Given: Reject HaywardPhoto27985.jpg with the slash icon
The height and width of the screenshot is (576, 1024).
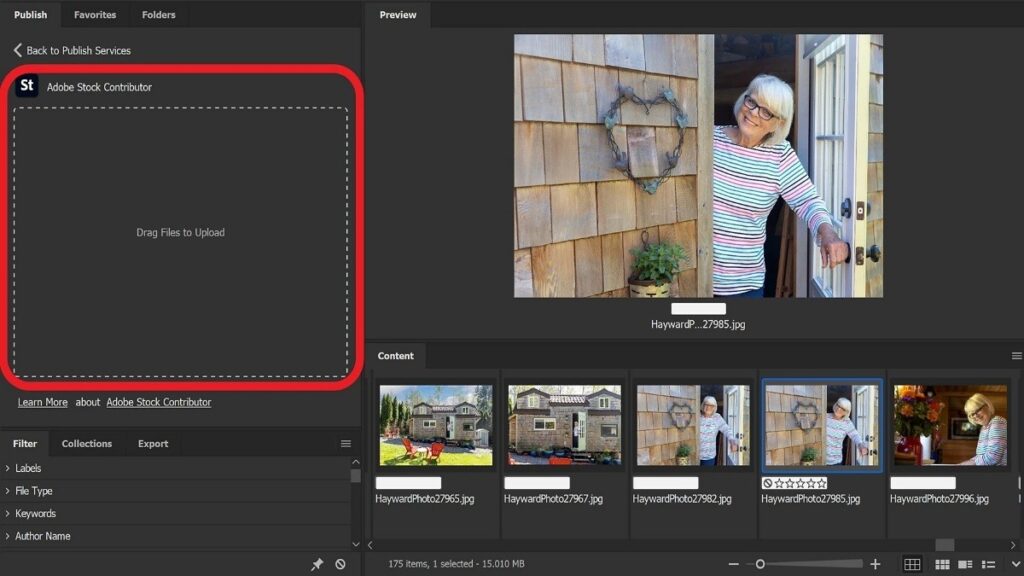Looking at the screenshot, I should point(767,484).
